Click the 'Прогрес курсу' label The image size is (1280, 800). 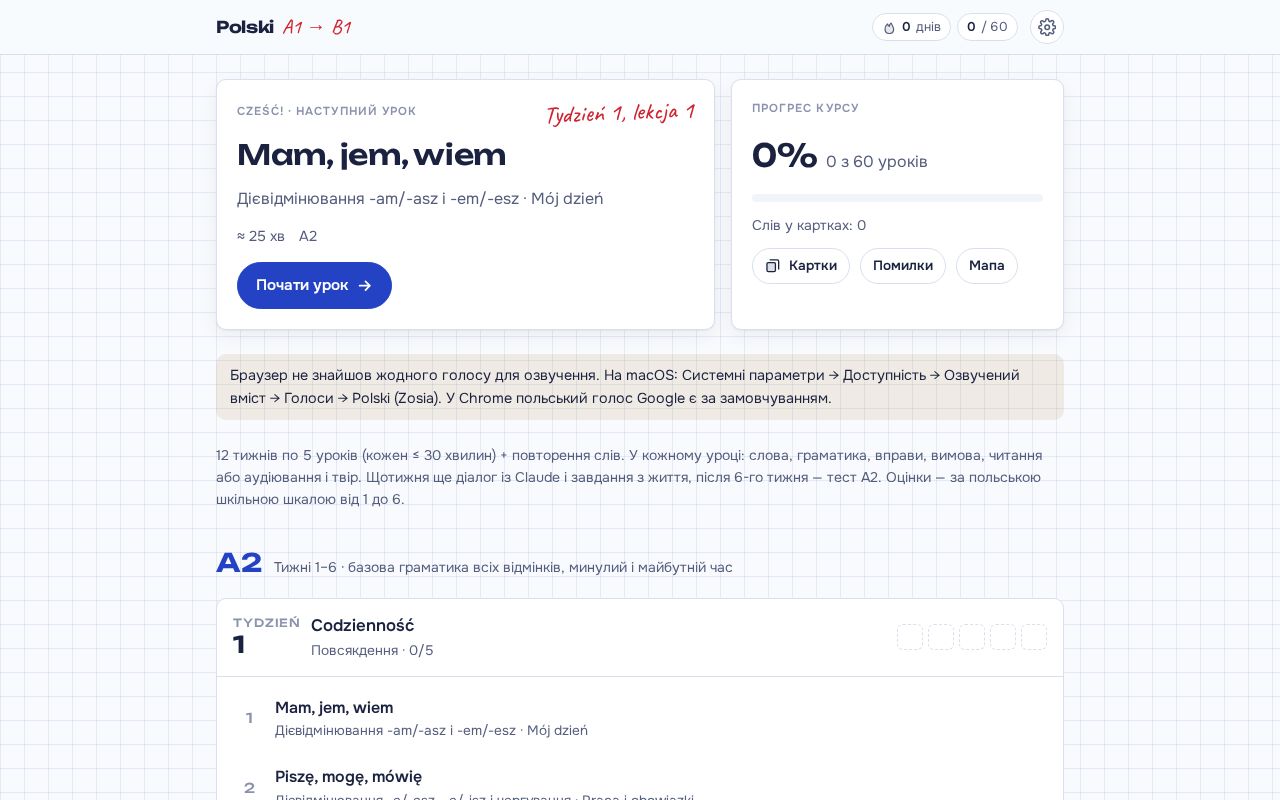(x=806, y=108)
